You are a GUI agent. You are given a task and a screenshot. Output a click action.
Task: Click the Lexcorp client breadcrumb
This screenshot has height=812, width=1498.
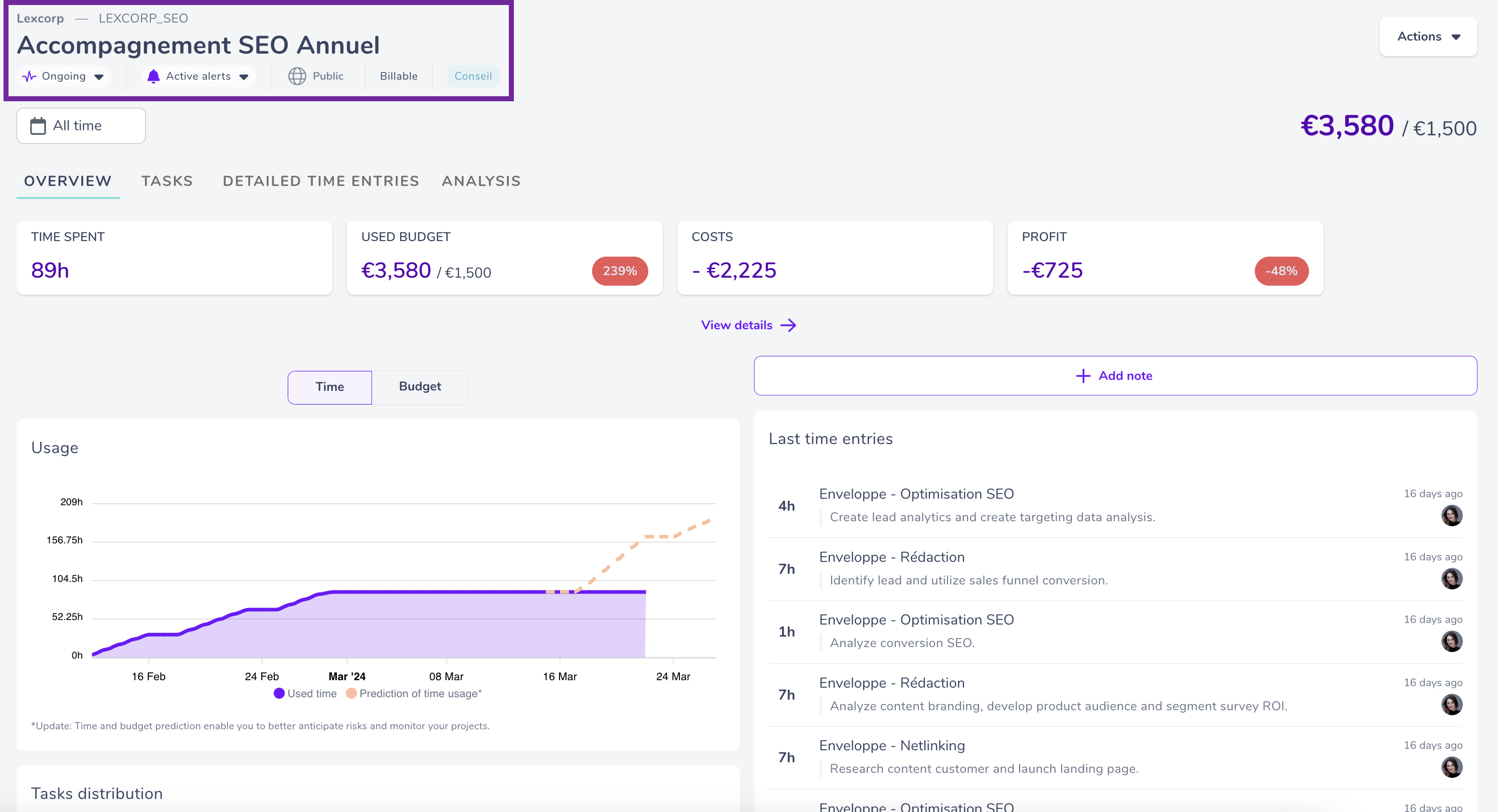tap(40, 18)
